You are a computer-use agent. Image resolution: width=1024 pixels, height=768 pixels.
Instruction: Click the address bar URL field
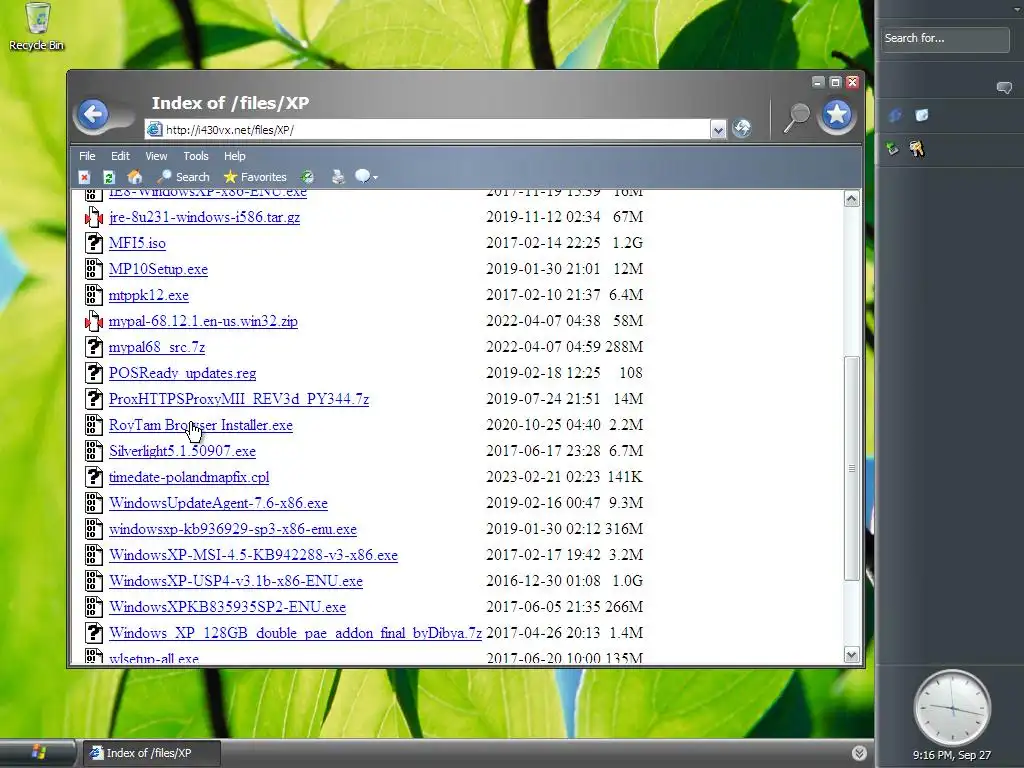pyautogui.click(x=428, y=129)
